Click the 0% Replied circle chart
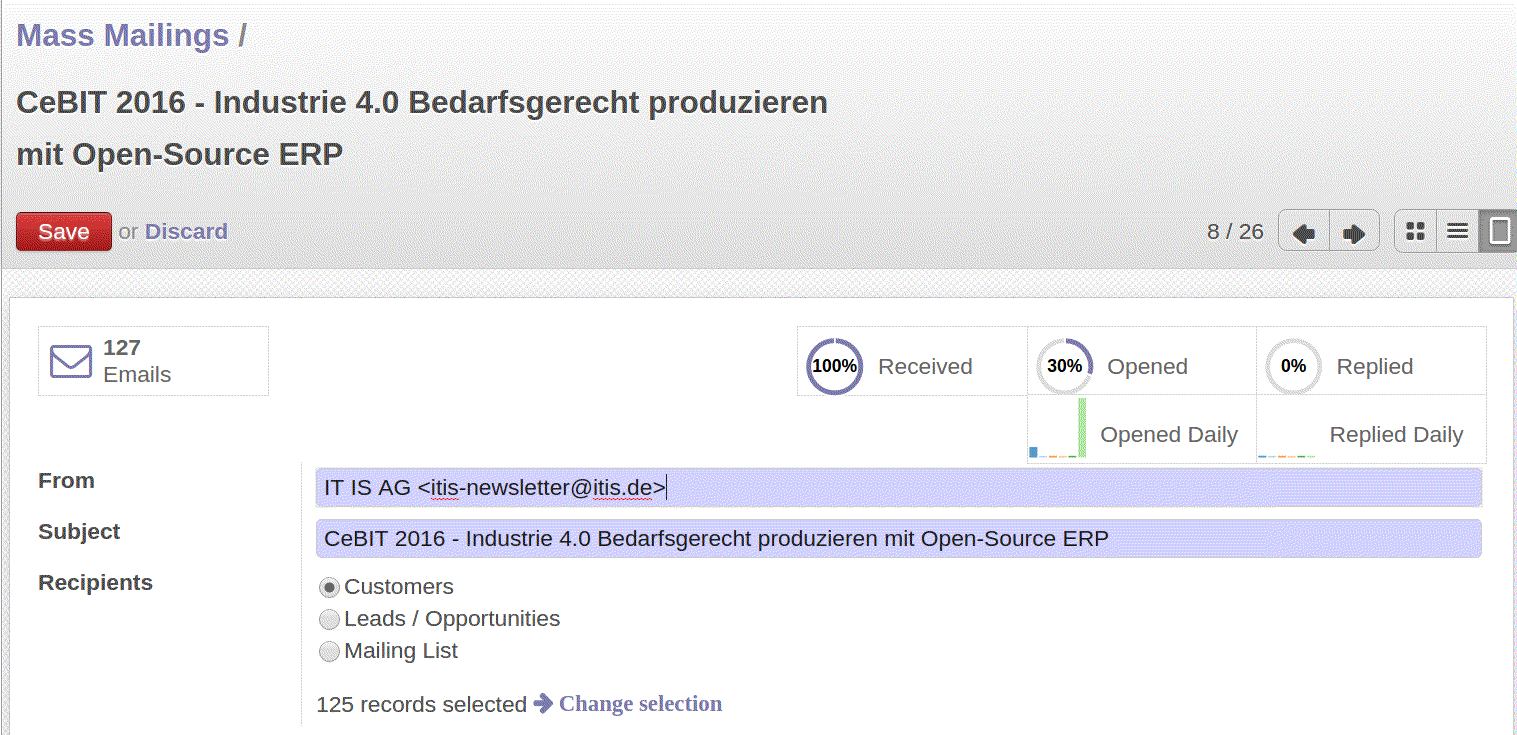Screen dimensions: 1517x735 (x=1293, y=366)
